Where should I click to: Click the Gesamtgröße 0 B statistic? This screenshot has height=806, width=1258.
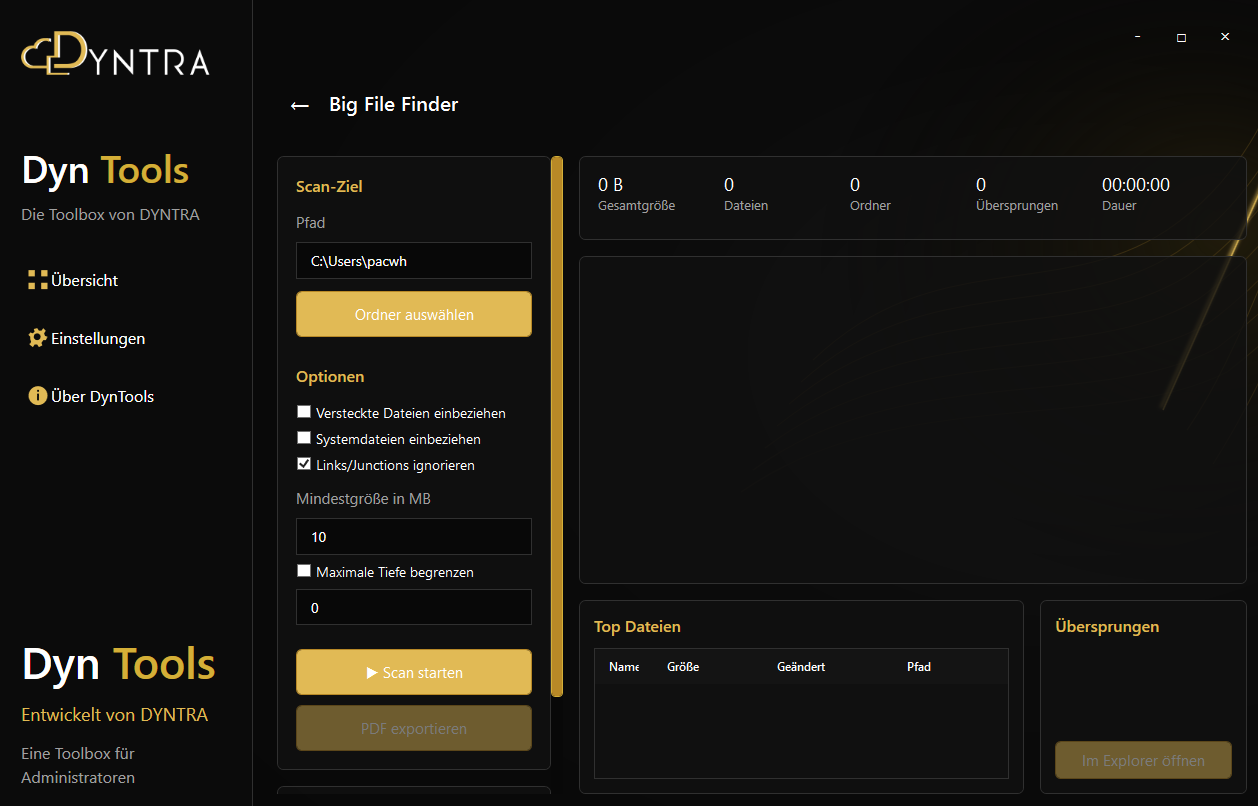pos(637,194)
